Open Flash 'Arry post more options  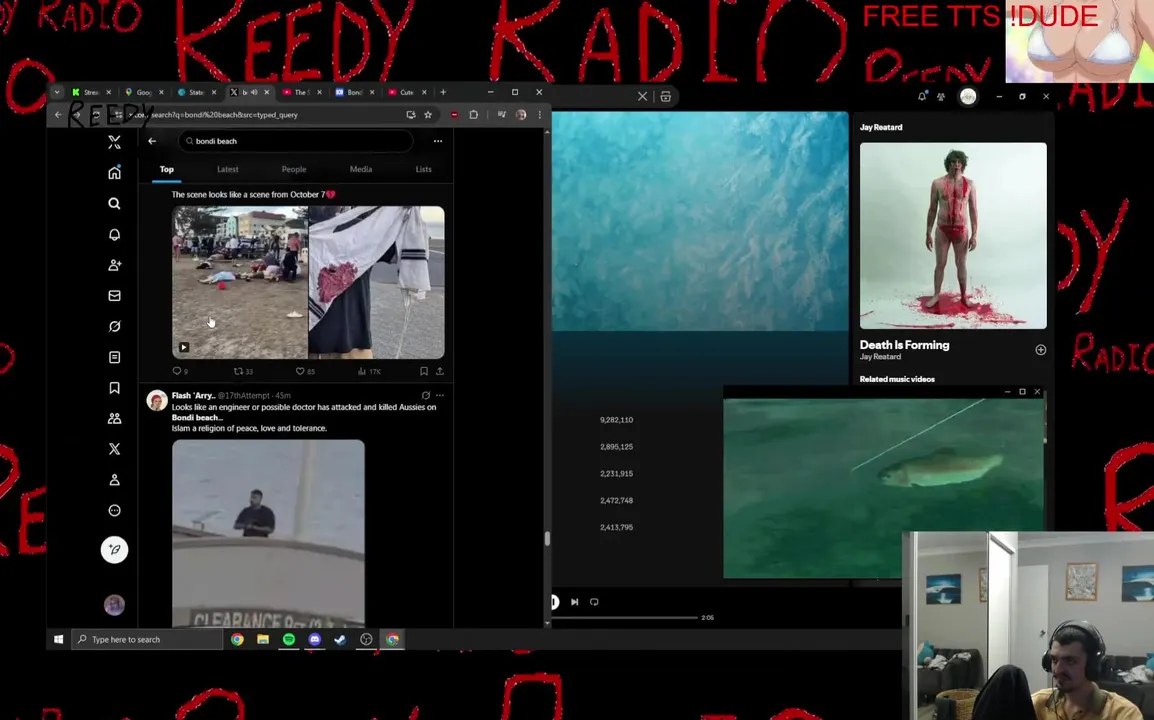440,395
